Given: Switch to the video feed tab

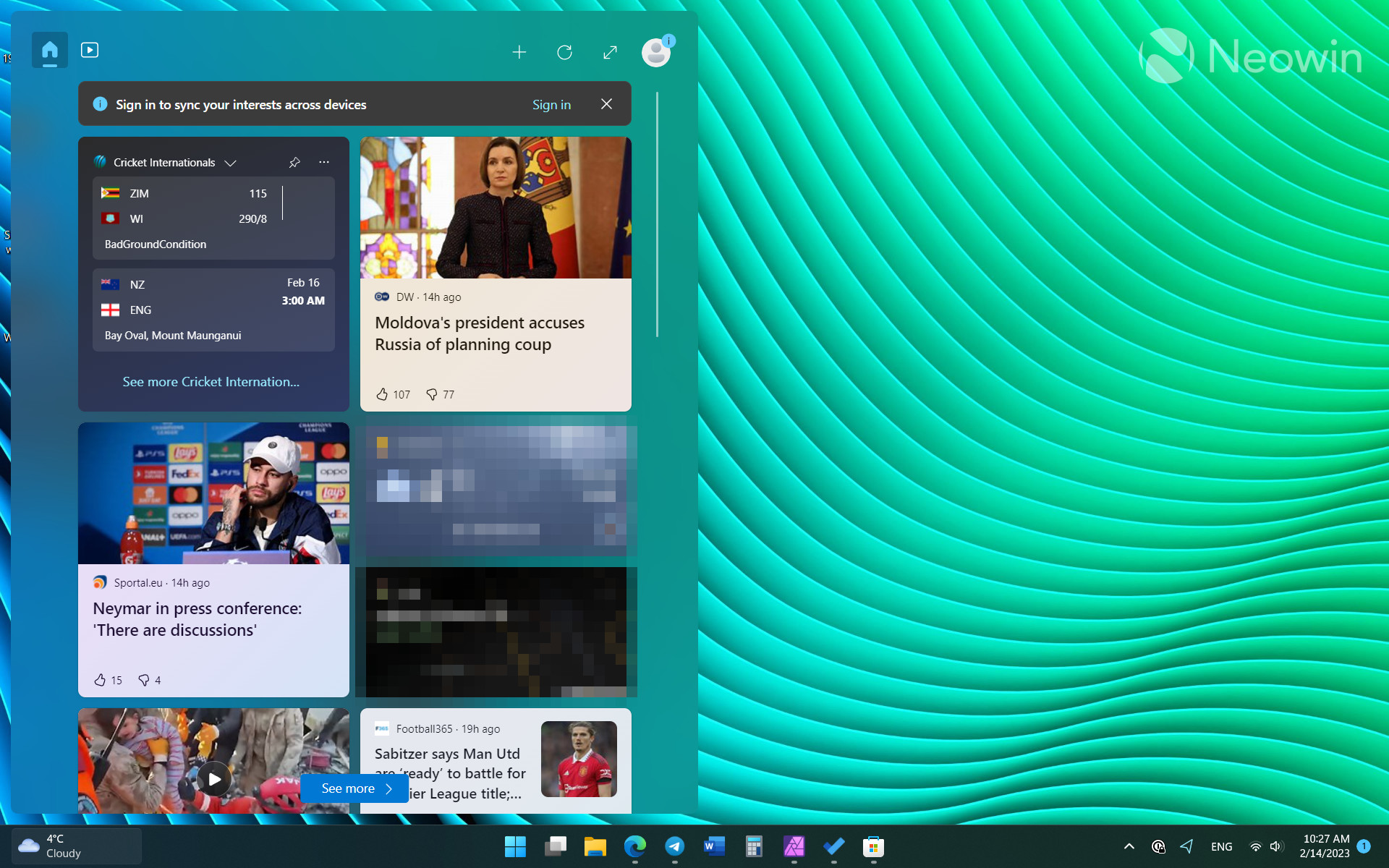Looking at the screenshot, I should tap(90, 50).
